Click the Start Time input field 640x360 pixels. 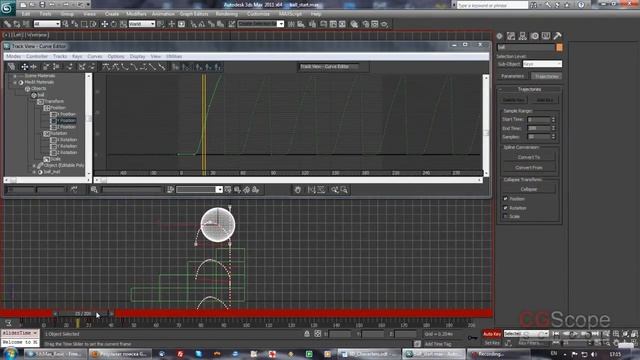coord(539,120)
